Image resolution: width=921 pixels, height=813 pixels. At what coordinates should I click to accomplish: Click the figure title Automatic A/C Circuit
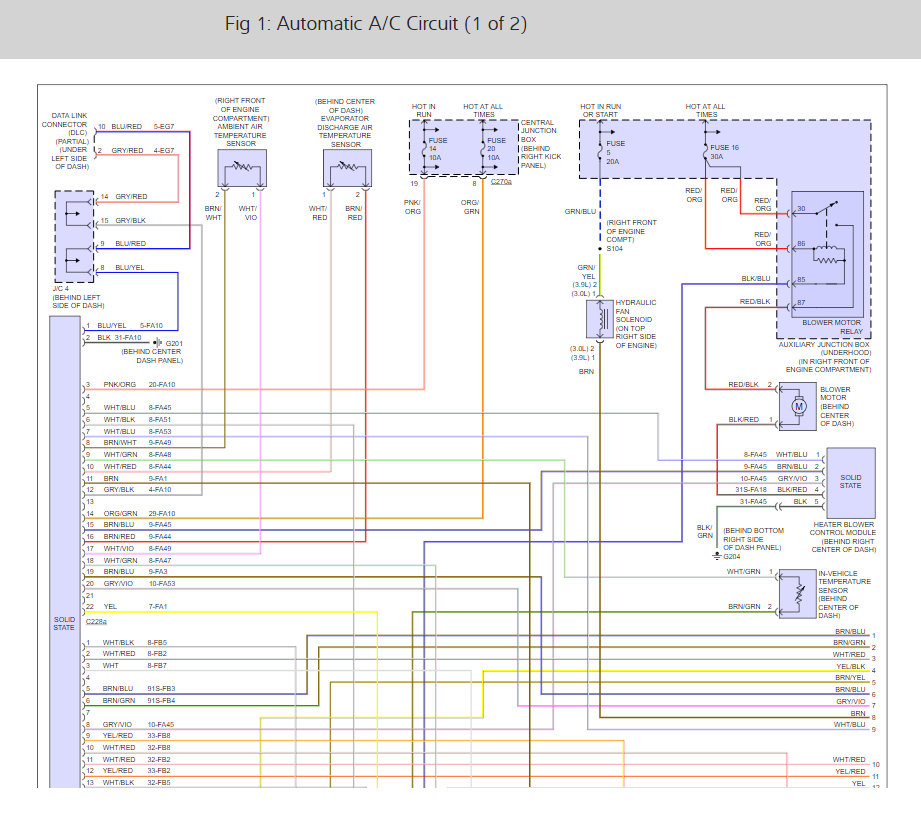376,24
